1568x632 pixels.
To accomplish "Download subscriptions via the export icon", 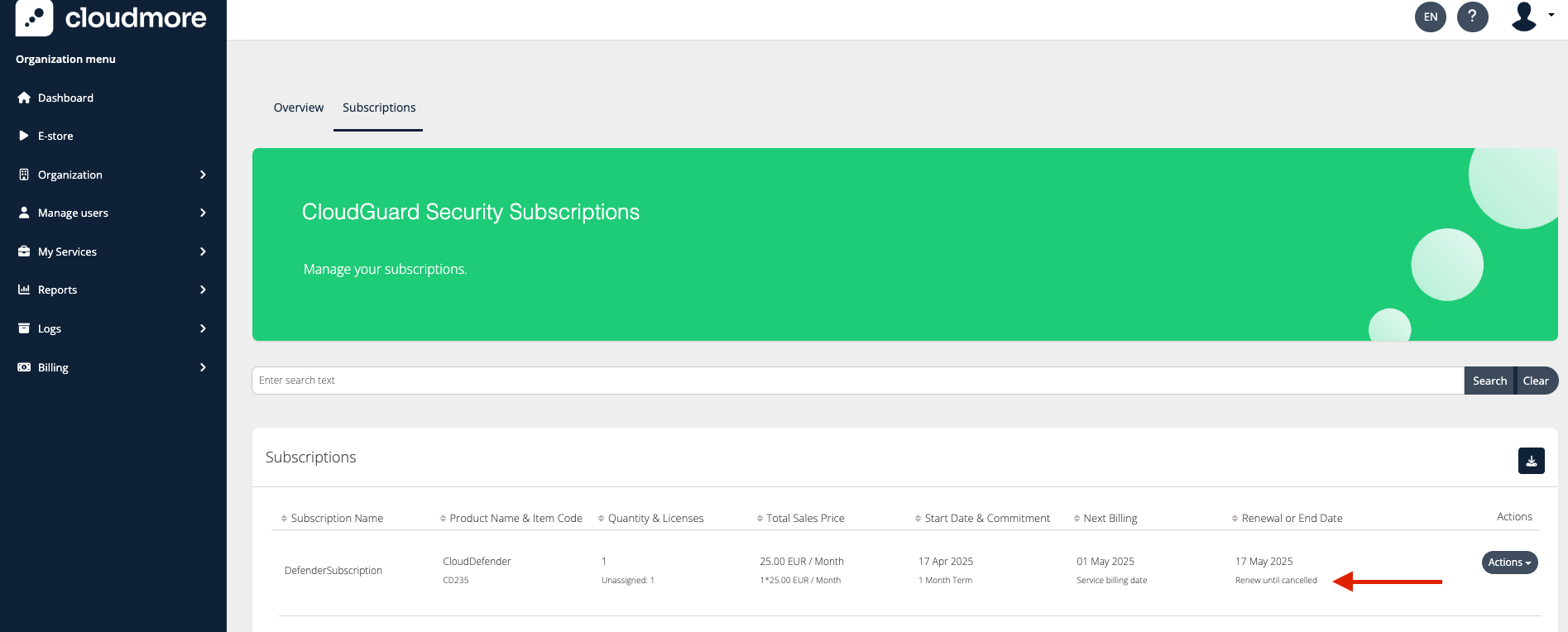I will tap(1531, 461).
